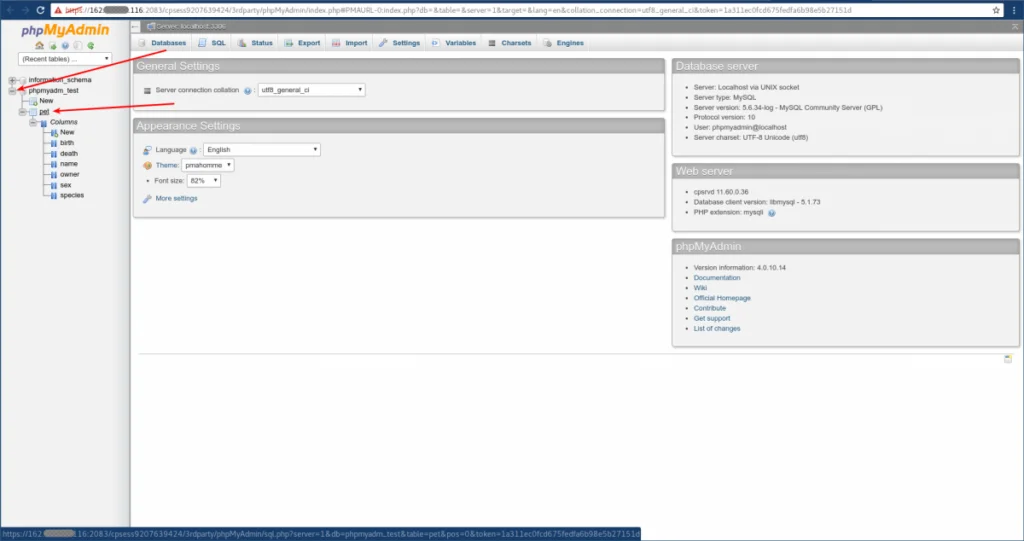Click the Get support link
Viewport: 1024px width, 541px height.
point(712,319)
